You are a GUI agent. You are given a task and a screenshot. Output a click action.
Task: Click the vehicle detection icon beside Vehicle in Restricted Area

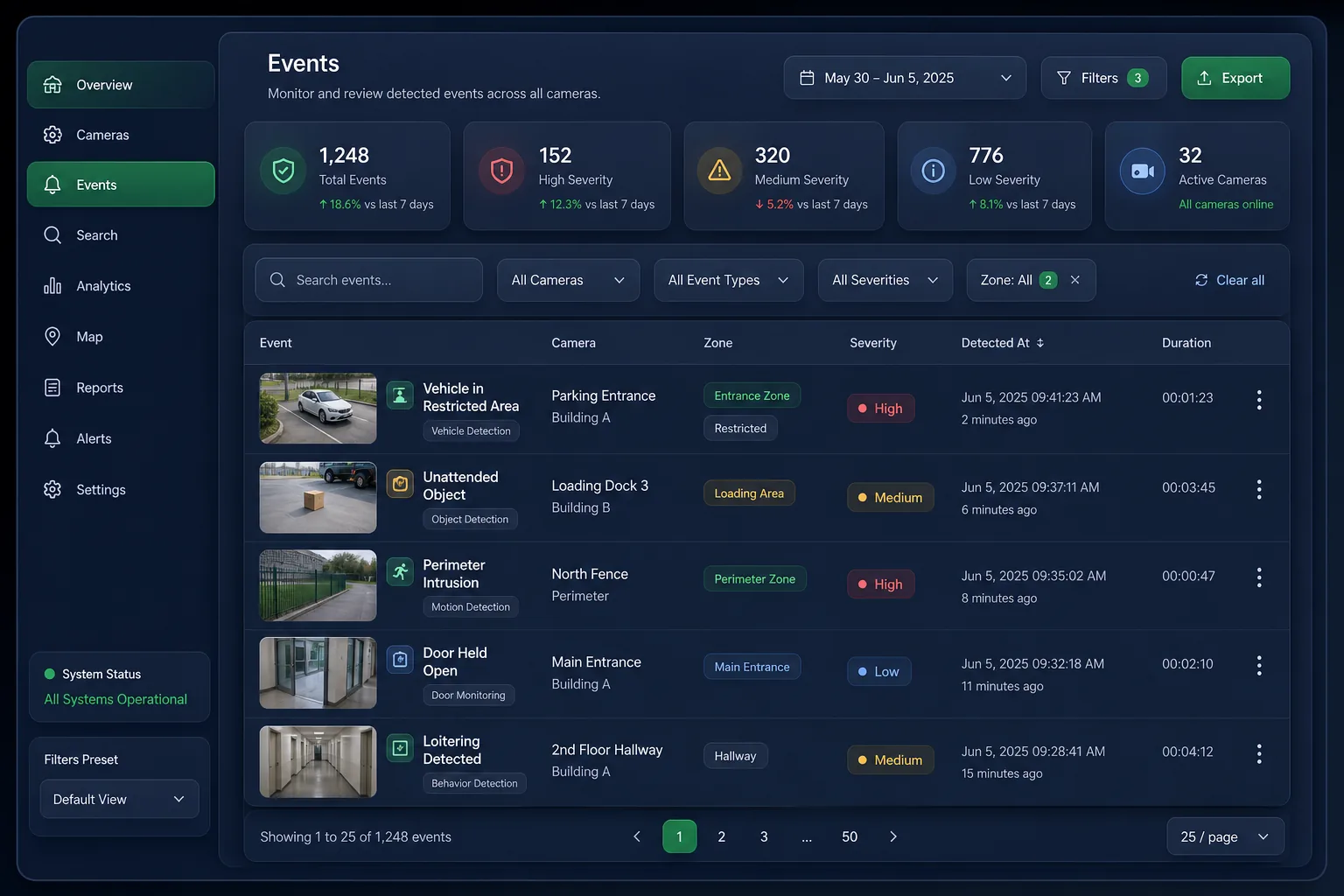pyautogui.click(x=400, y=395)
